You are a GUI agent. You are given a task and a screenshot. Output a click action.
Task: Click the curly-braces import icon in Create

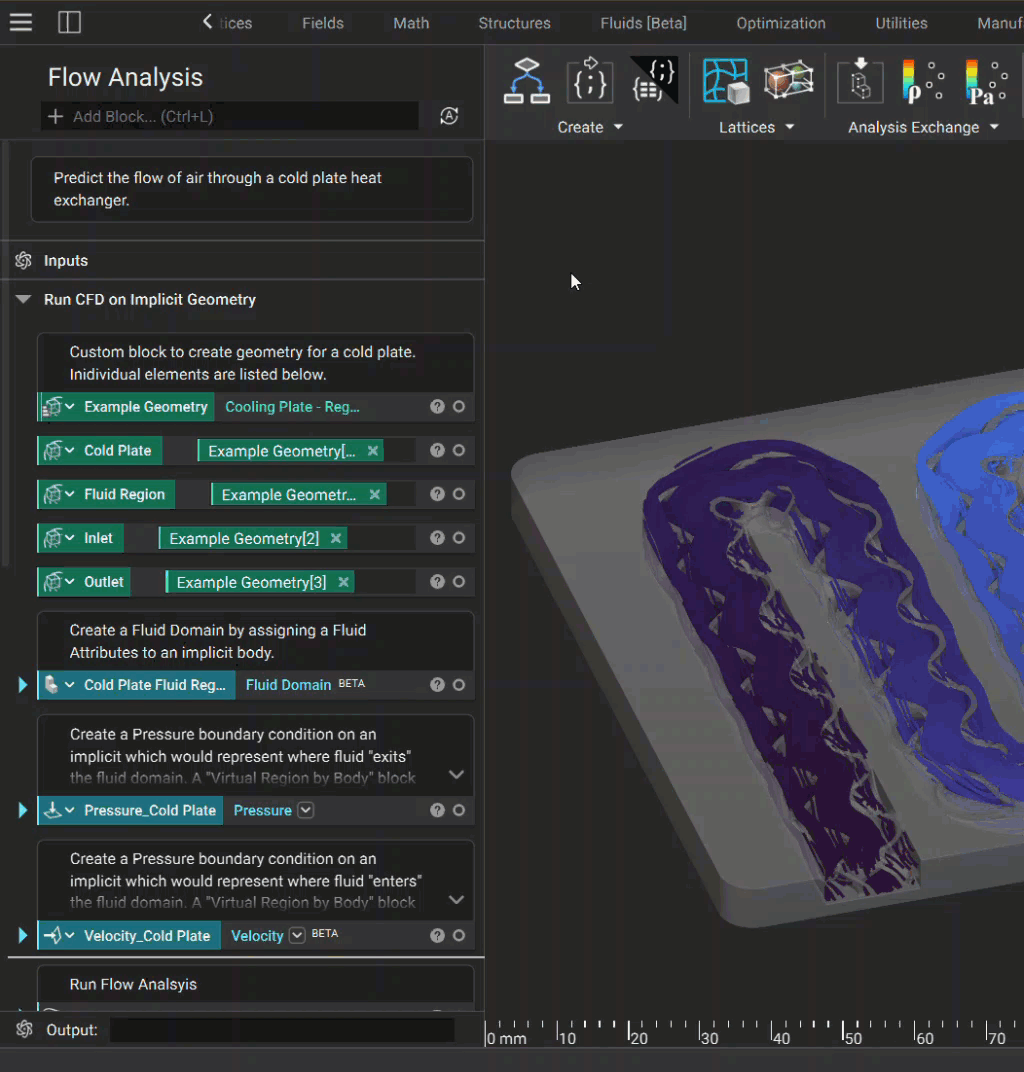(x=590, y=81)
